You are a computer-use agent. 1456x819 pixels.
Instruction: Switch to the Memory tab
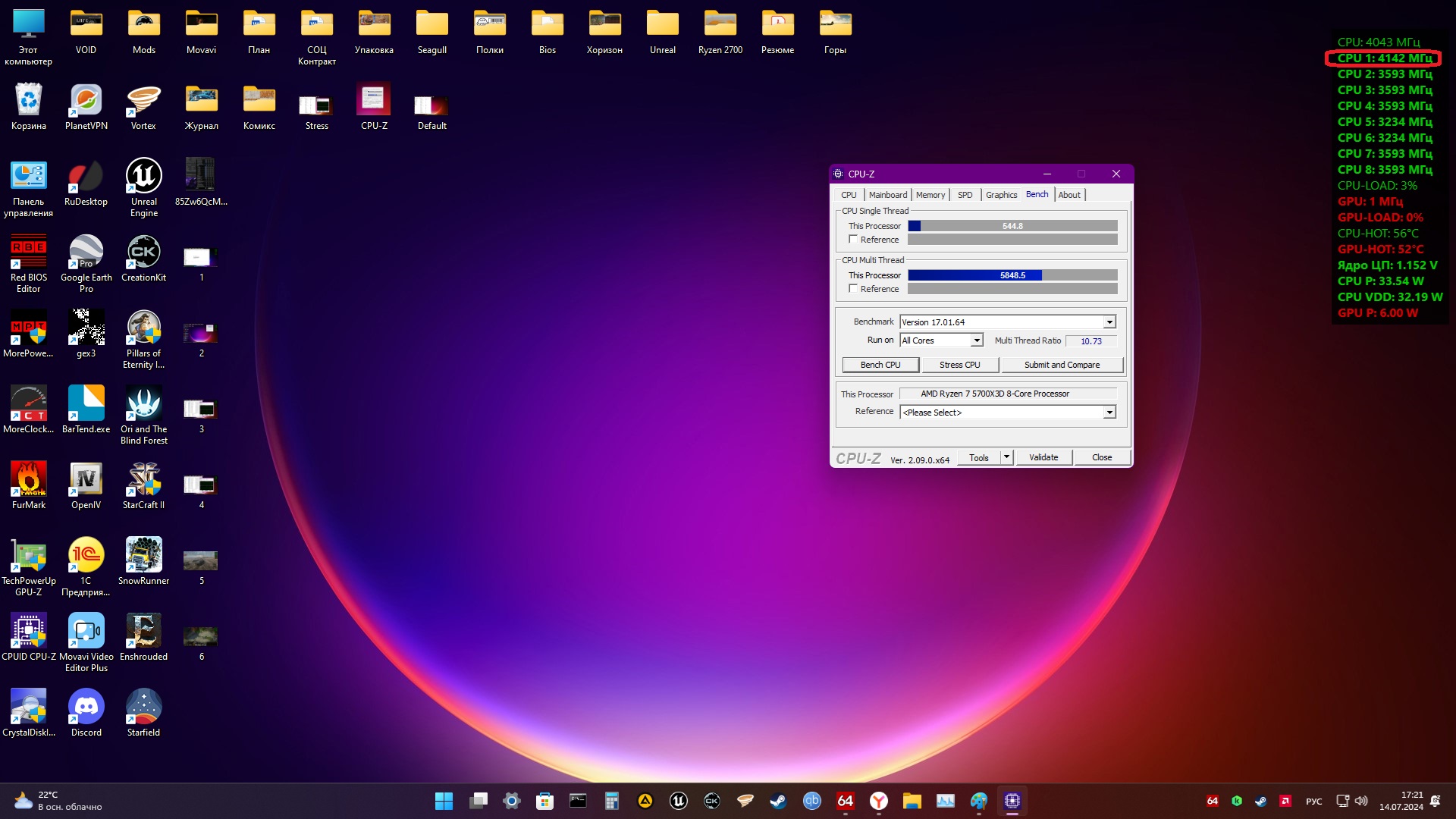tap(930, 195)
